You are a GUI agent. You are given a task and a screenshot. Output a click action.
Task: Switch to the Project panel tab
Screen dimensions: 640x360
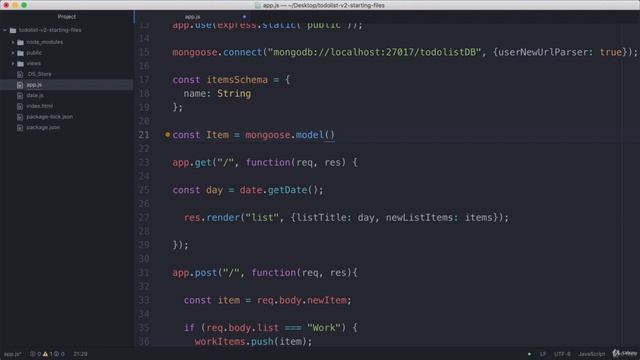[x=67, y=17]
